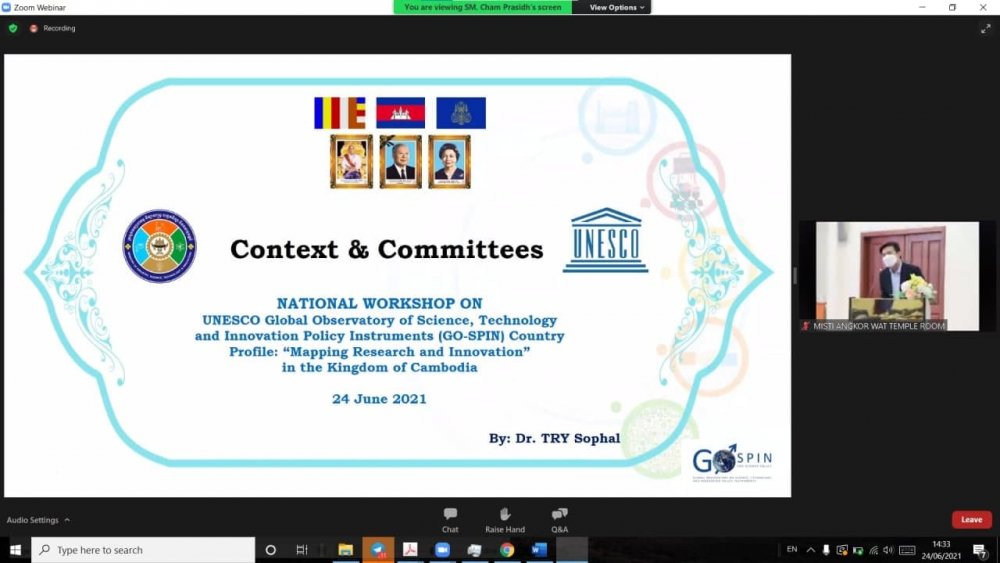Leave the webinar
Image resolution: width=1000 pixels, height=563 pixels.
coord(971,520)
